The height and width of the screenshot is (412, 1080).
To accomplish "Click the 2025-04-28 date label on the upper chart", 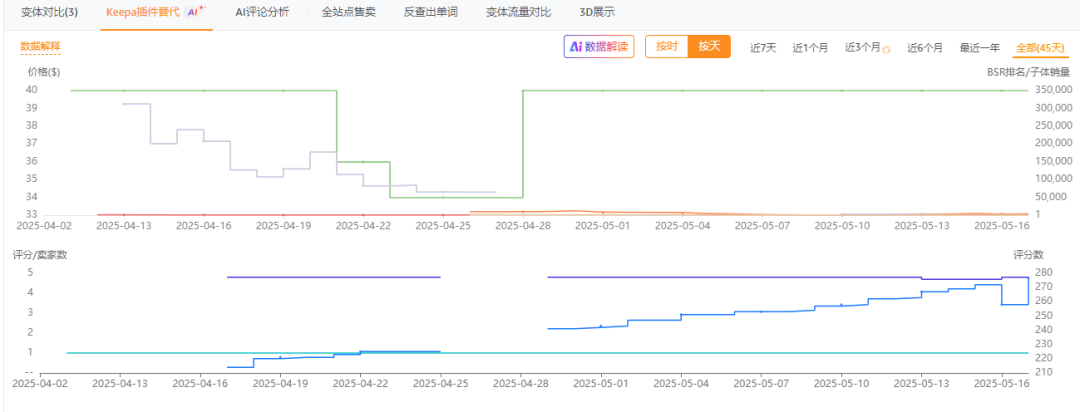I will [x=522, y=226].
